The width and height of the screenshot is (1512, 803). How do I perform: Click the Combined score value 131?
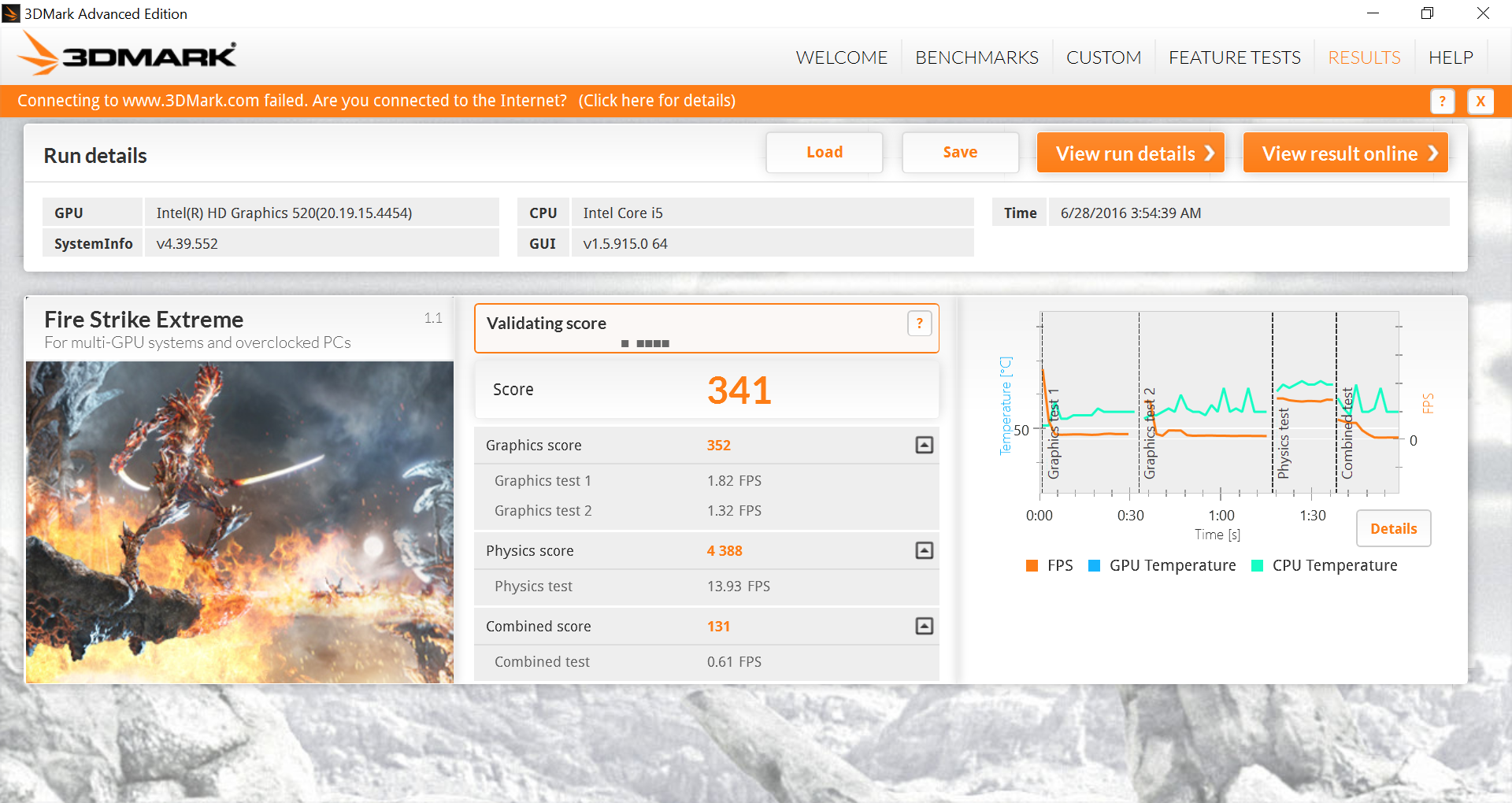[718, 626]
